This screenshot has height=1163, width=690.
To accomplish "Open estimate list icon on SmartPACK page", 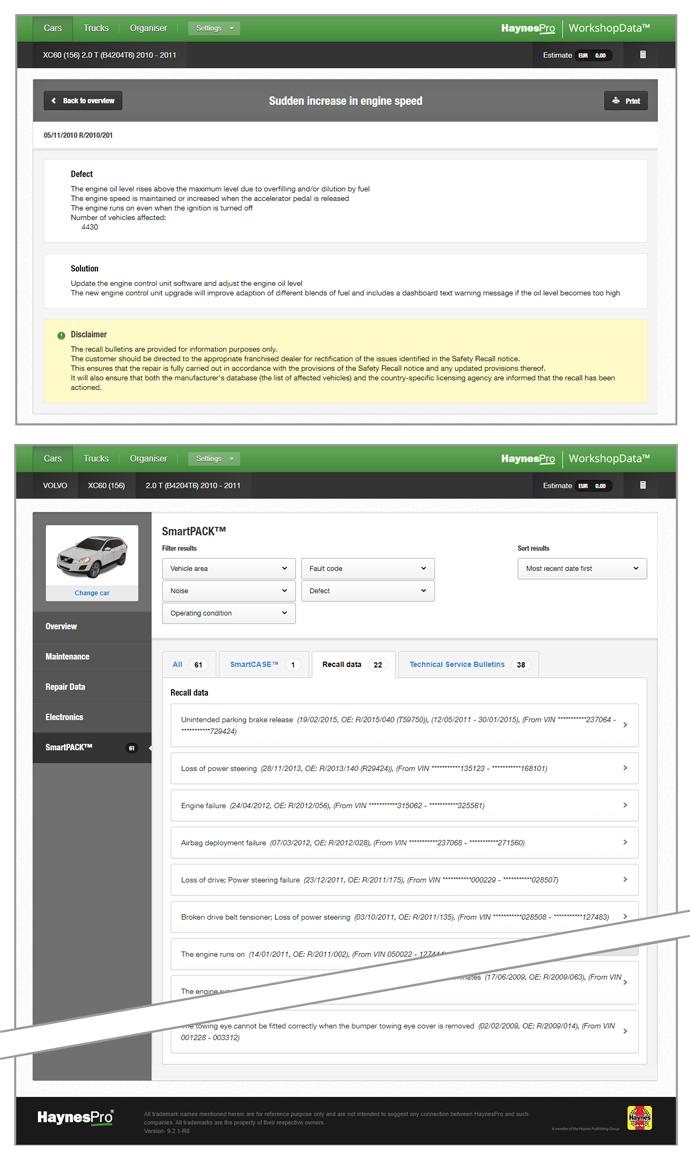I will (643, 485).
